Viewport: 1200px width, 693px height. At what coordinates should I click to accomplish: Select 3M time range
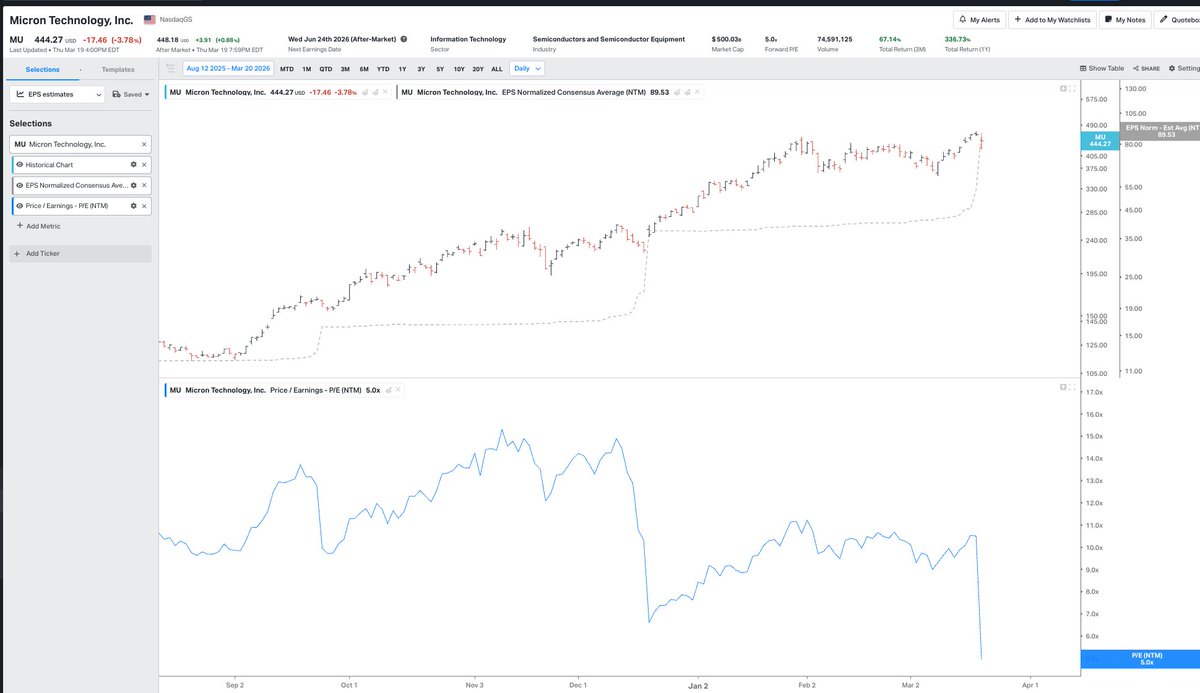pyautogui.click(x=345, y=68)
